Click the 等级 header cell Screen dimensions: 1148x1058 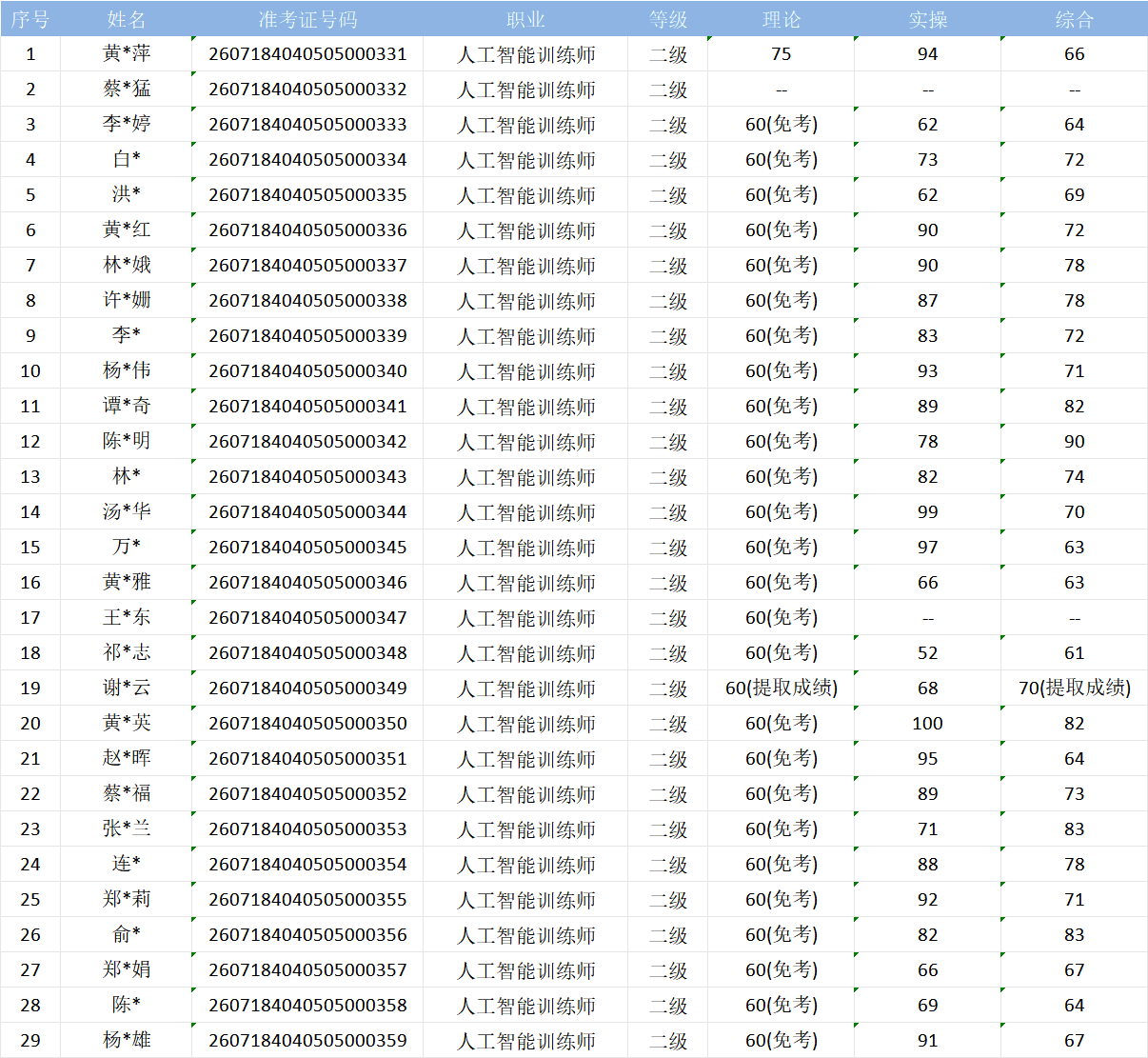click(668, 19)
